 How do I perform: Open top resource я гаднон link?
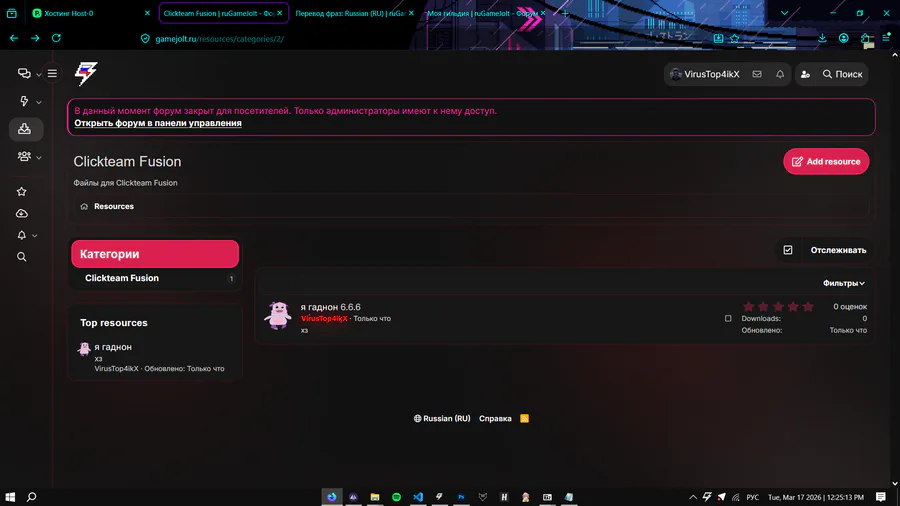(113, 347)
